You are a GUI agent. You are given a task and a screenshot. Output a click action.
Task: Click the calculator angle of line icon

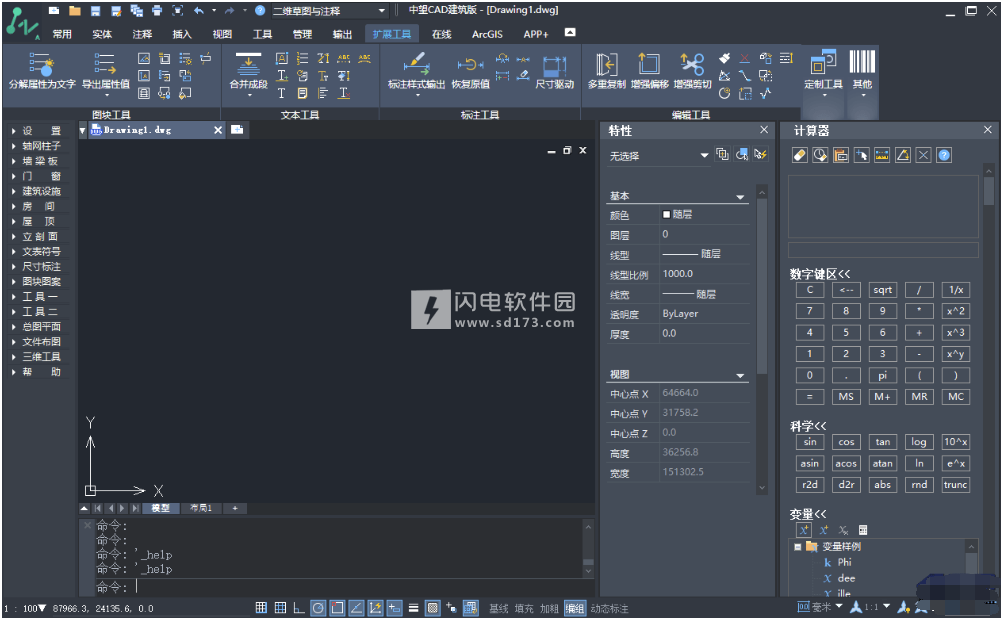pos(903,155)
